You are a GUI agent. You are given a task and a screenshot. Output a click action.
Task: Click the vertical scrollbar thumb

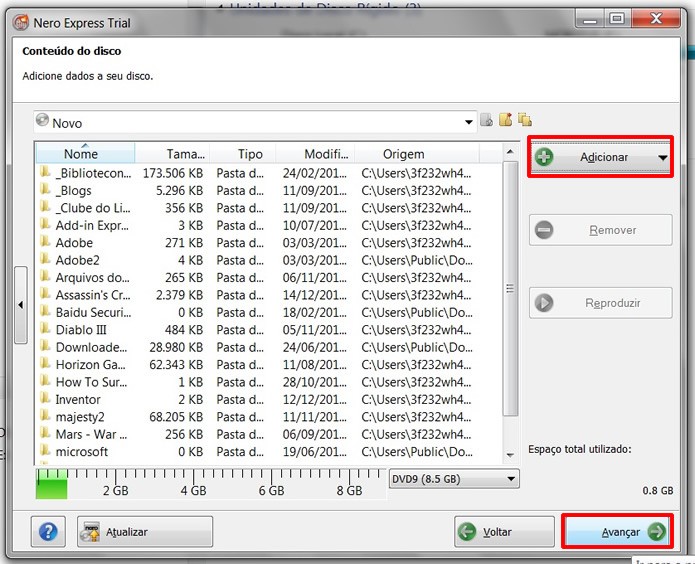tap(511, 289)
